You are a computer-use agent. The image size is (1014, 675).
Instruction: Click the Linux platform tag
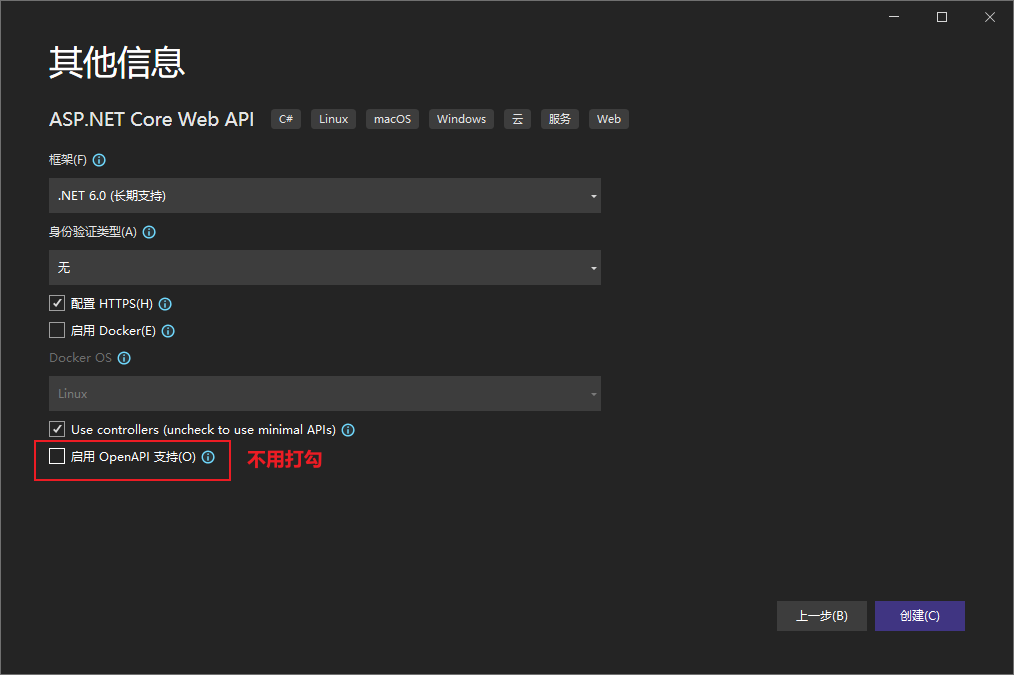pyautogui.click(x=333, y=119)
